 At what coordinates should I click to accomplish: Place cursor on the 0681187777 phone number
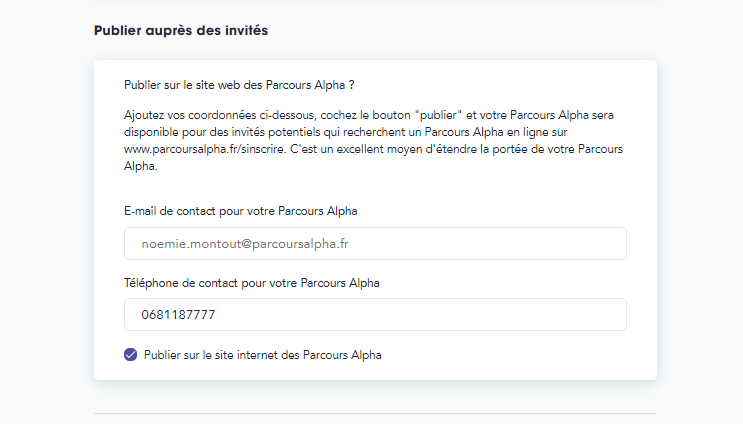tap(178, 315)
